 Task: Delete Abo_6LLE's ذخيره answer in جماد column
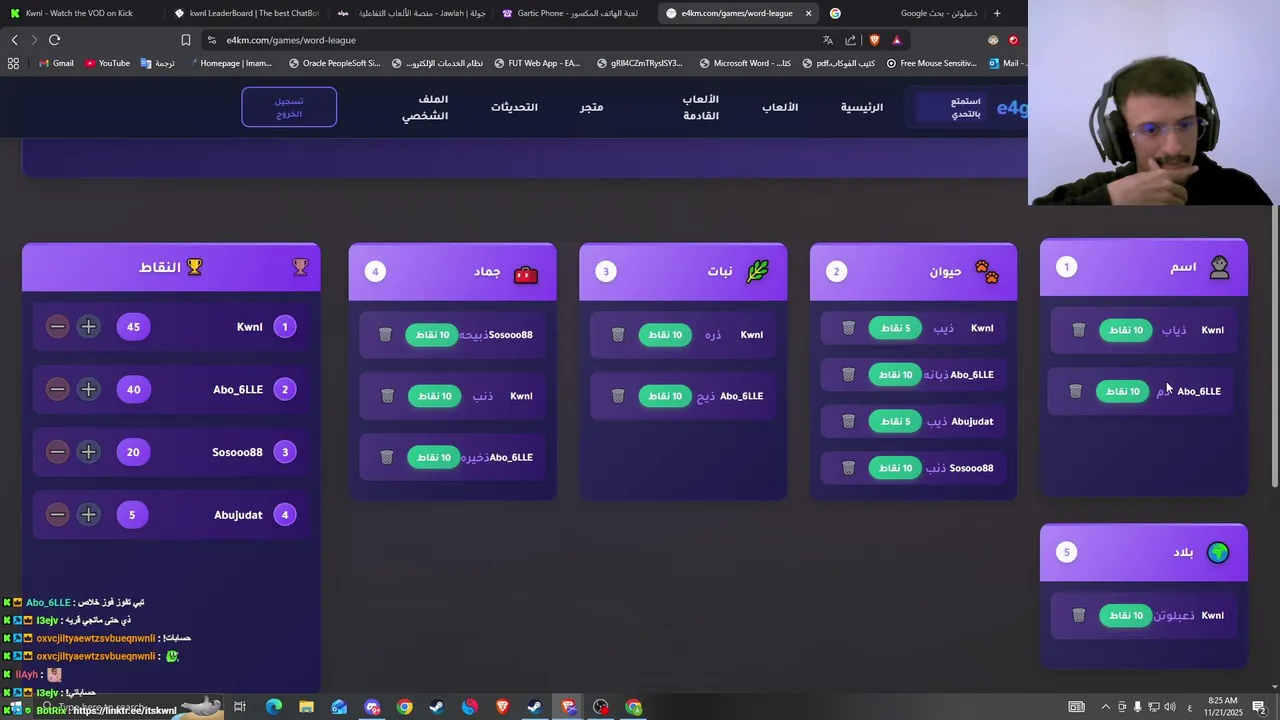click(x=387, y=457)
